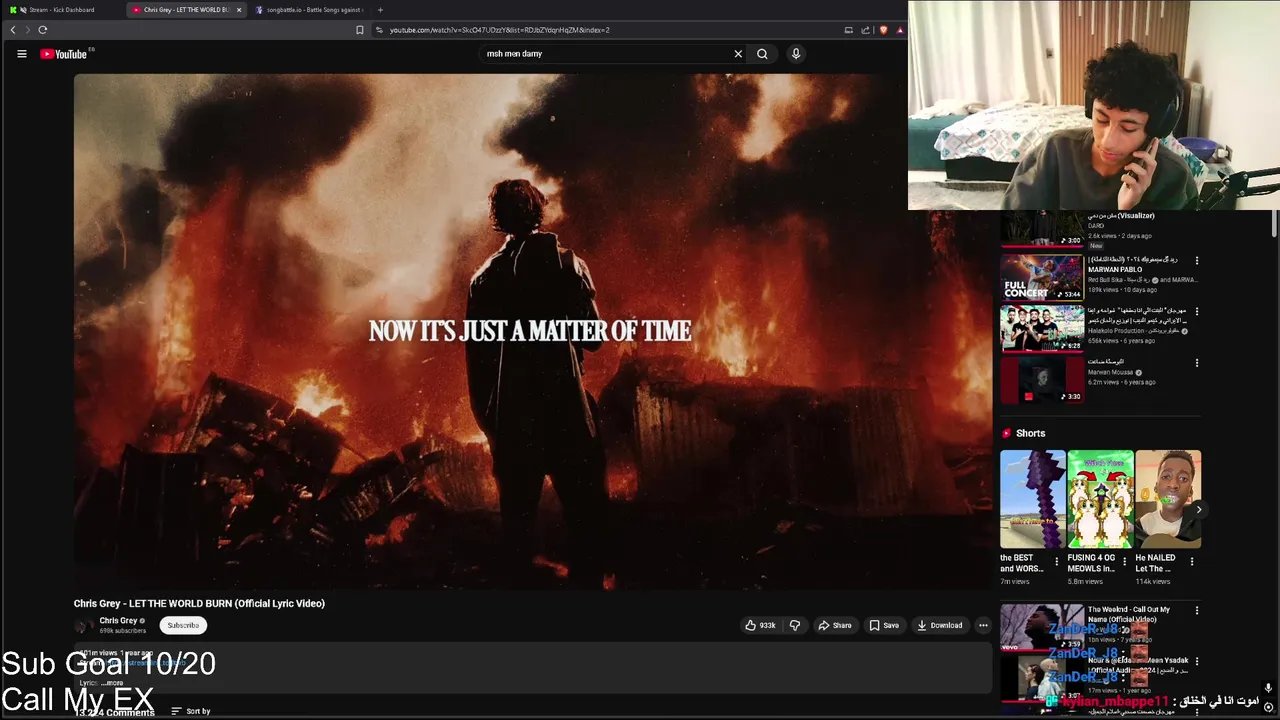Viewport: 1280px width, 720px height.
Task: Click the Shorts section heading
Action: point(1030,433)
